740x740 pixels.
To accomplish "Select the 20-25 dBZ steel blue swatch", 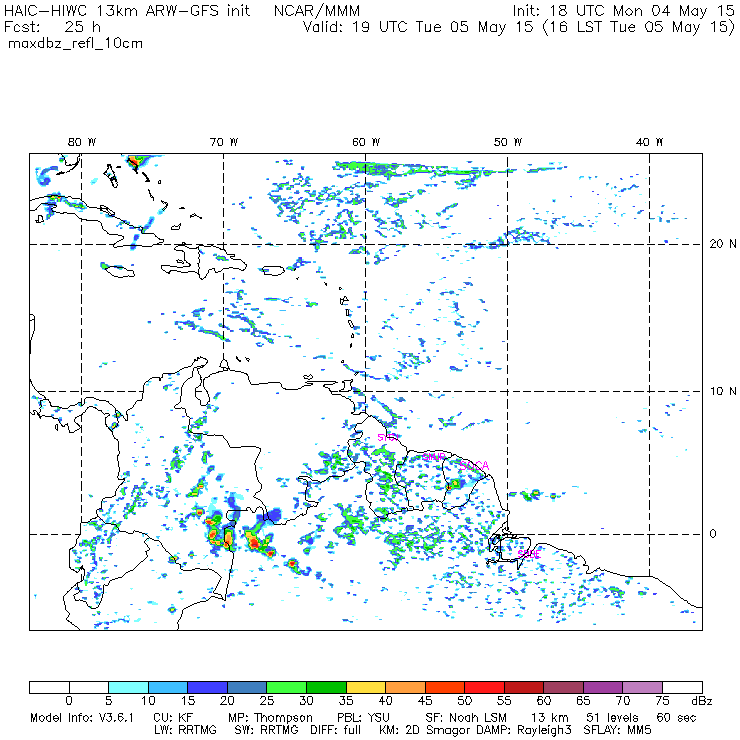I will pyautogui.click(x=247, y=687).
